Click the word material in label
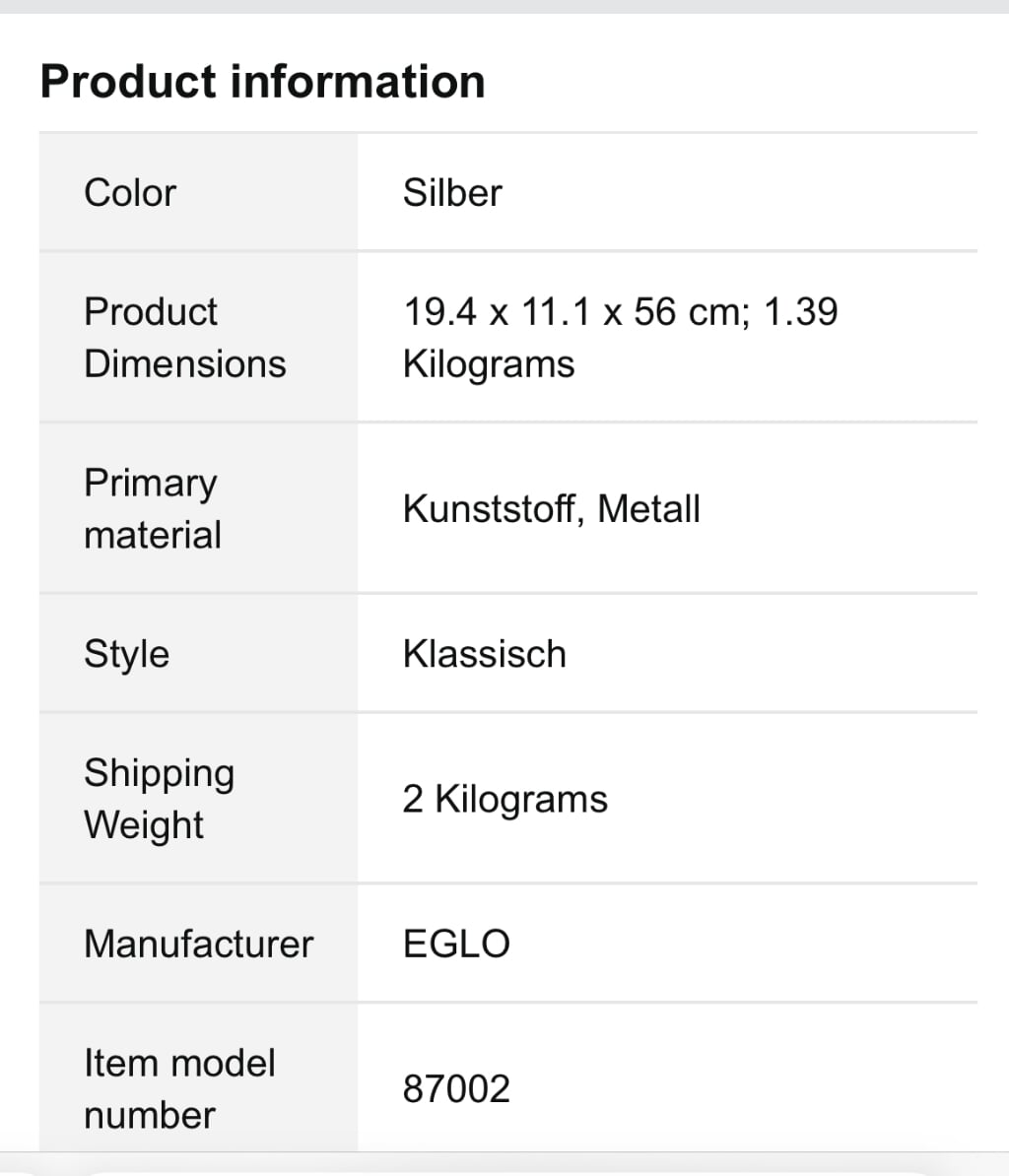The image size is (1009, 1176). 153,536
